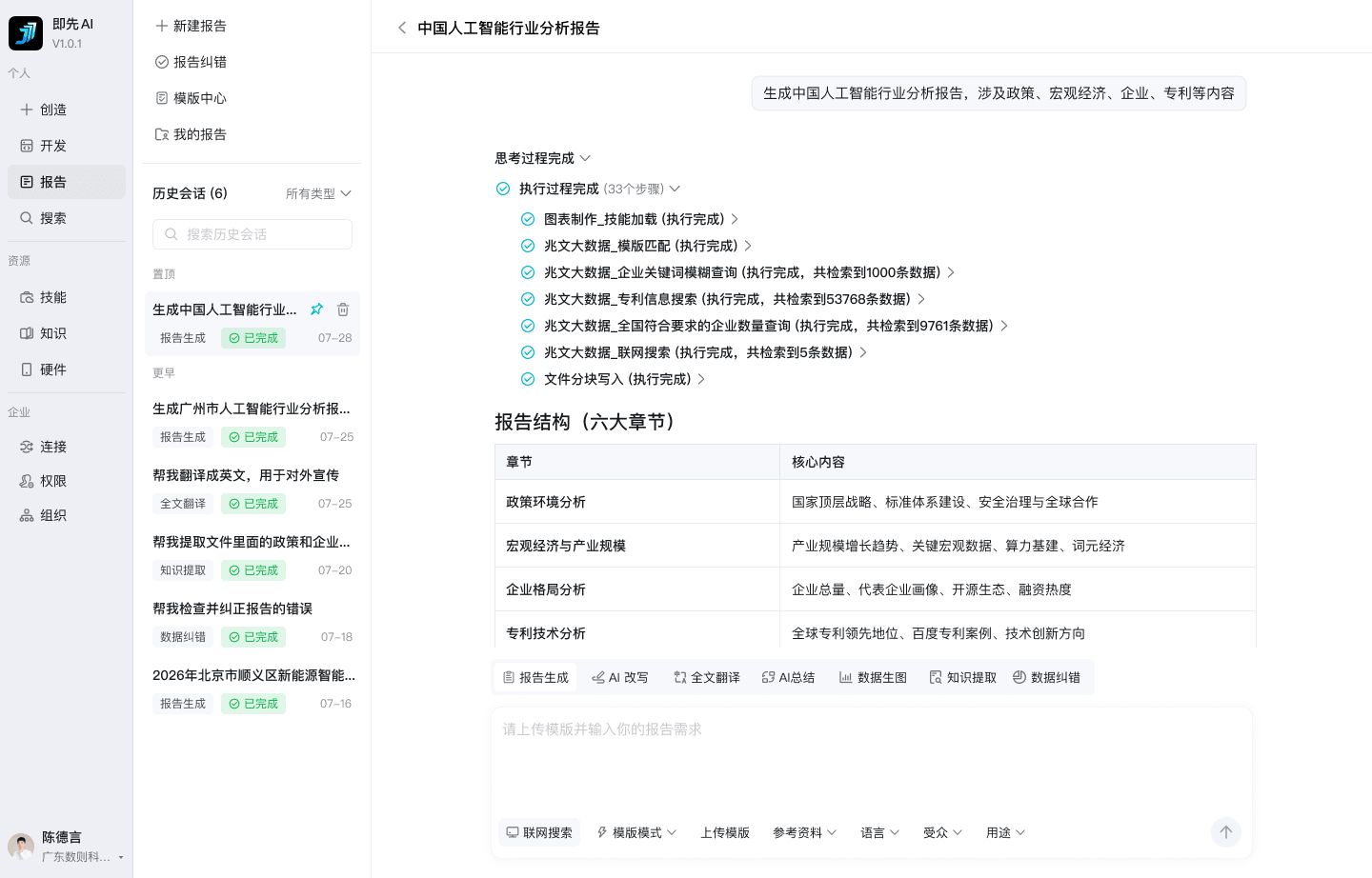Click table cell 政策环境分析

(636, 502)
